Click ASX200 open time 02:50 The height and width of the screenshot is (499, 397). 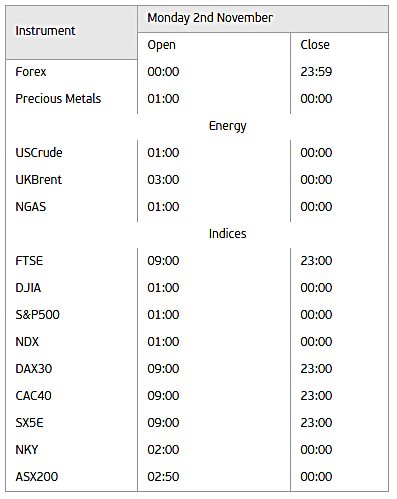163,477
